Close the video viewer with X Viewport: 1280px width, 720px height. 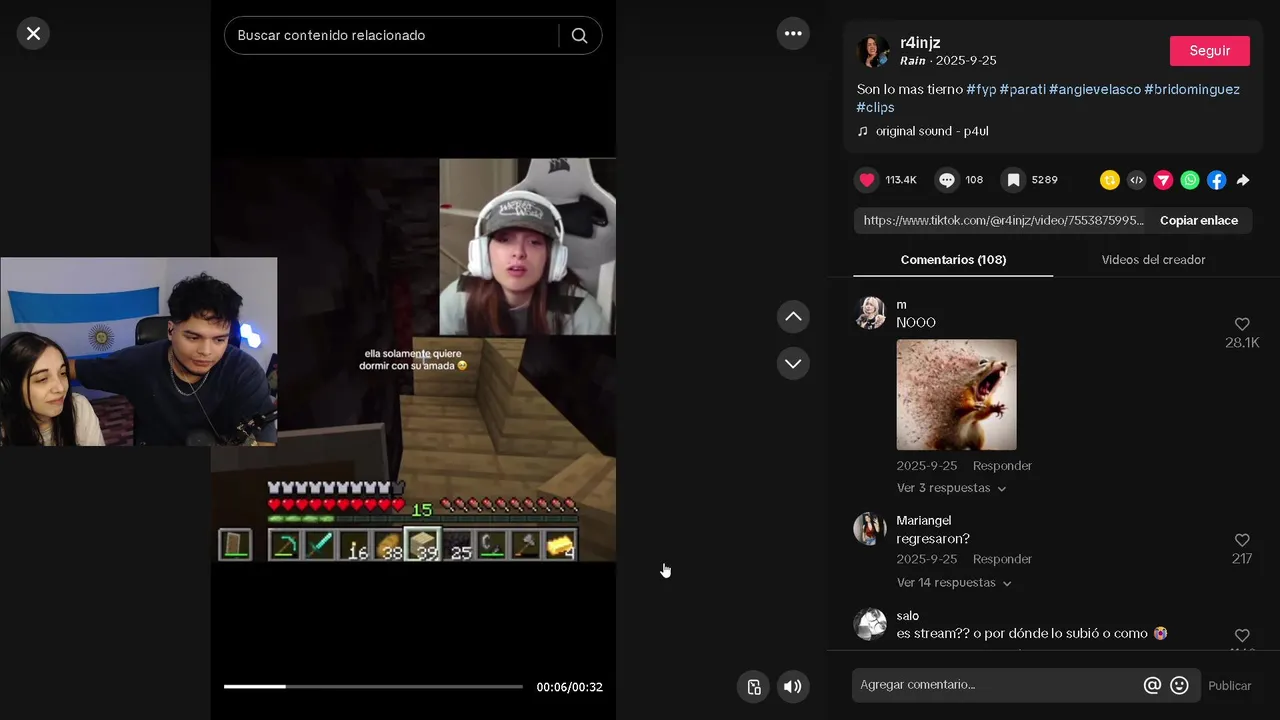(33, 33)
